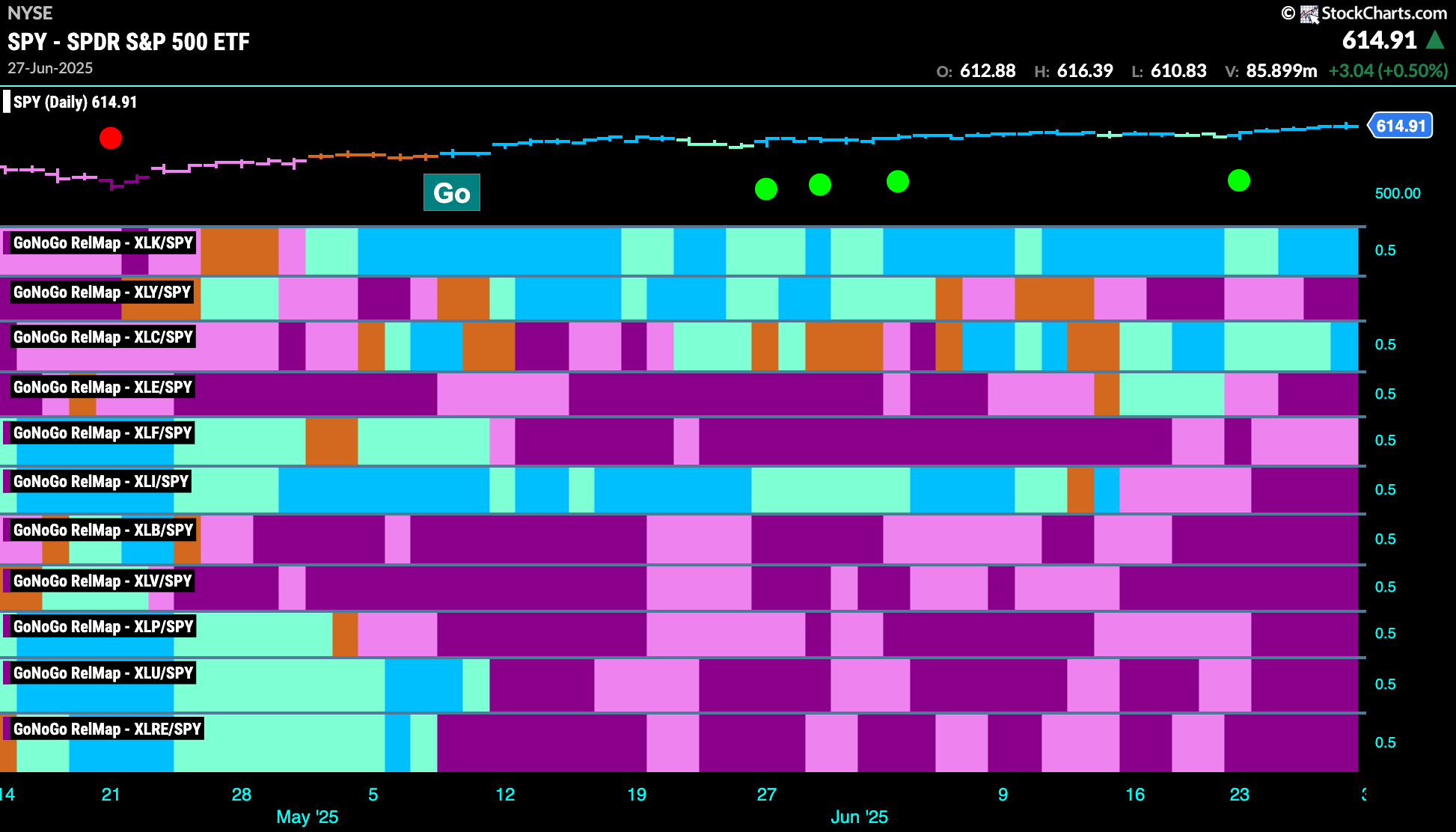Click the "Jun '25" month label on the date axis
Screen dimensions: 1456x832
click(859, 816)
